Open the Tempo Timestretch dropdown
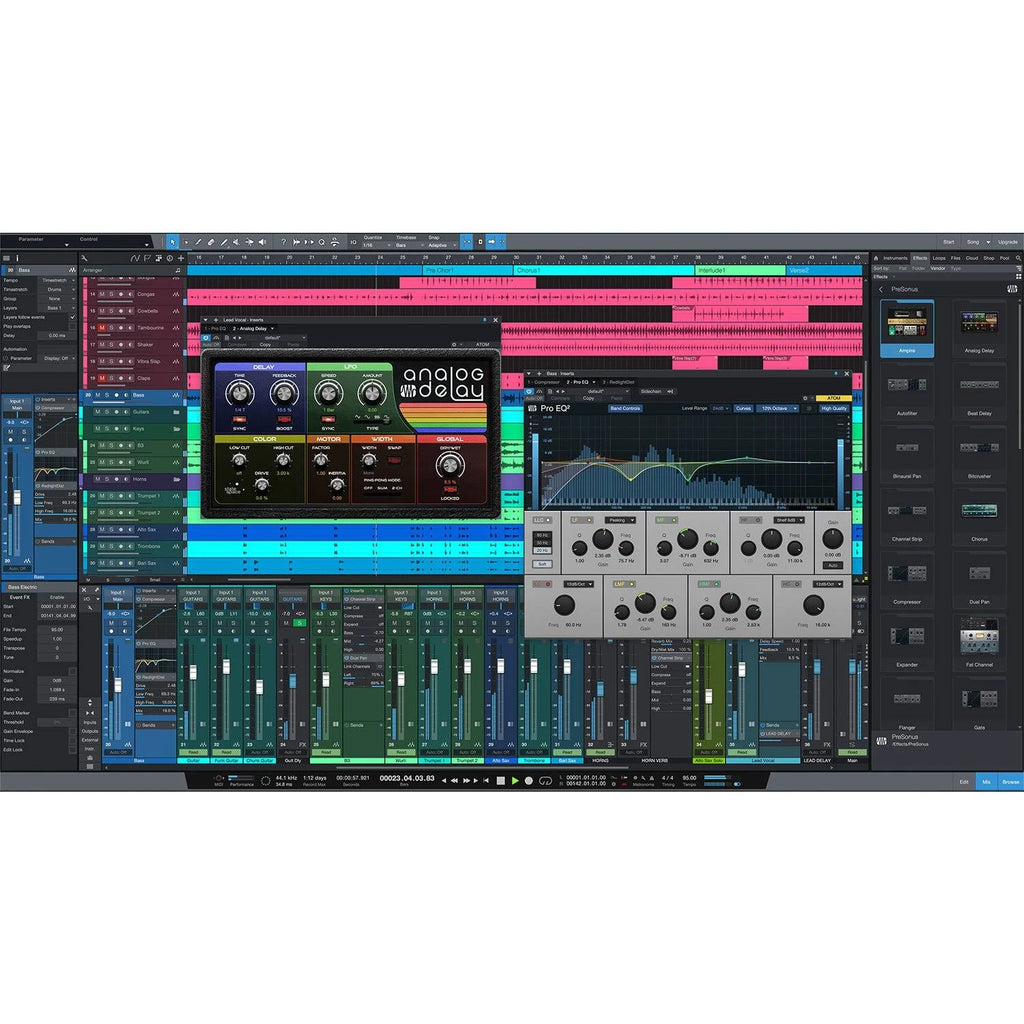Screen dimensions: 1024x1024 (x=57, y=280)
